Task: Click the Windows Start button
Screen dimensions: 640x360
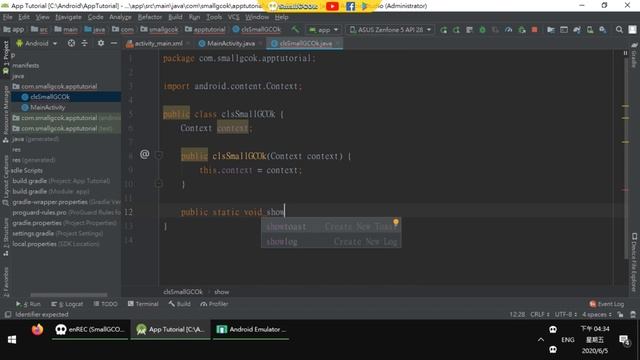Action: click(x=12, y=340)
